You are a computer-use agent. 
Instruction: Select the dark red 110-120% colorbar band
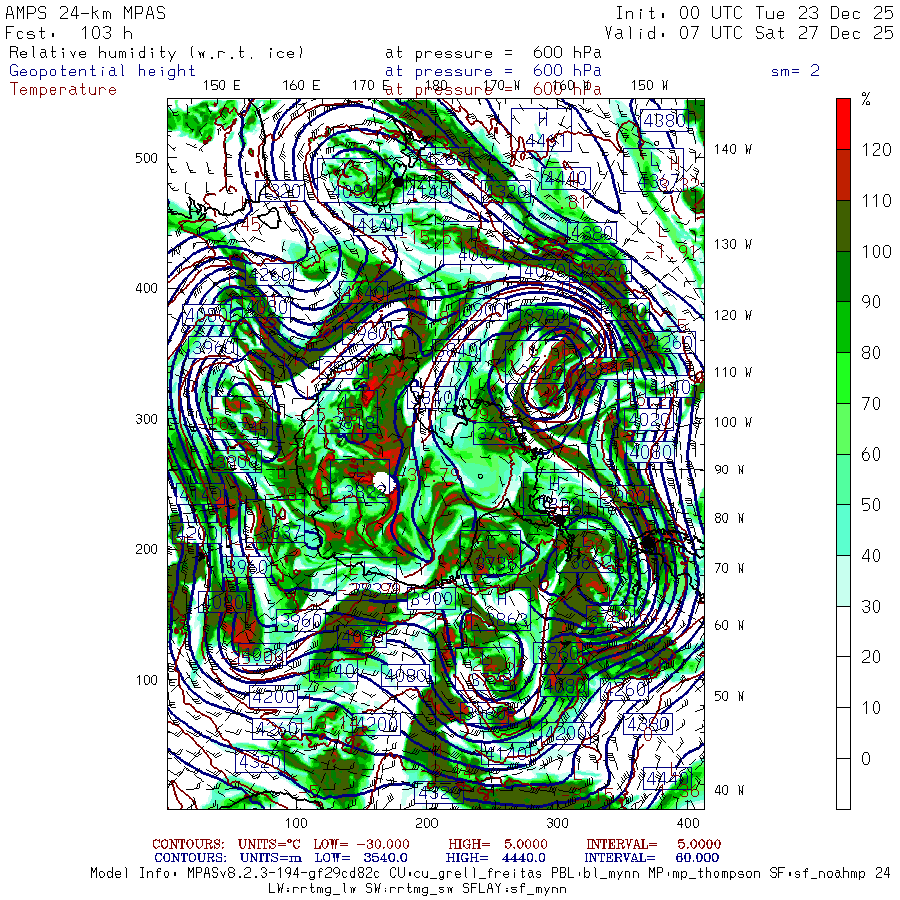coord(843,175)
